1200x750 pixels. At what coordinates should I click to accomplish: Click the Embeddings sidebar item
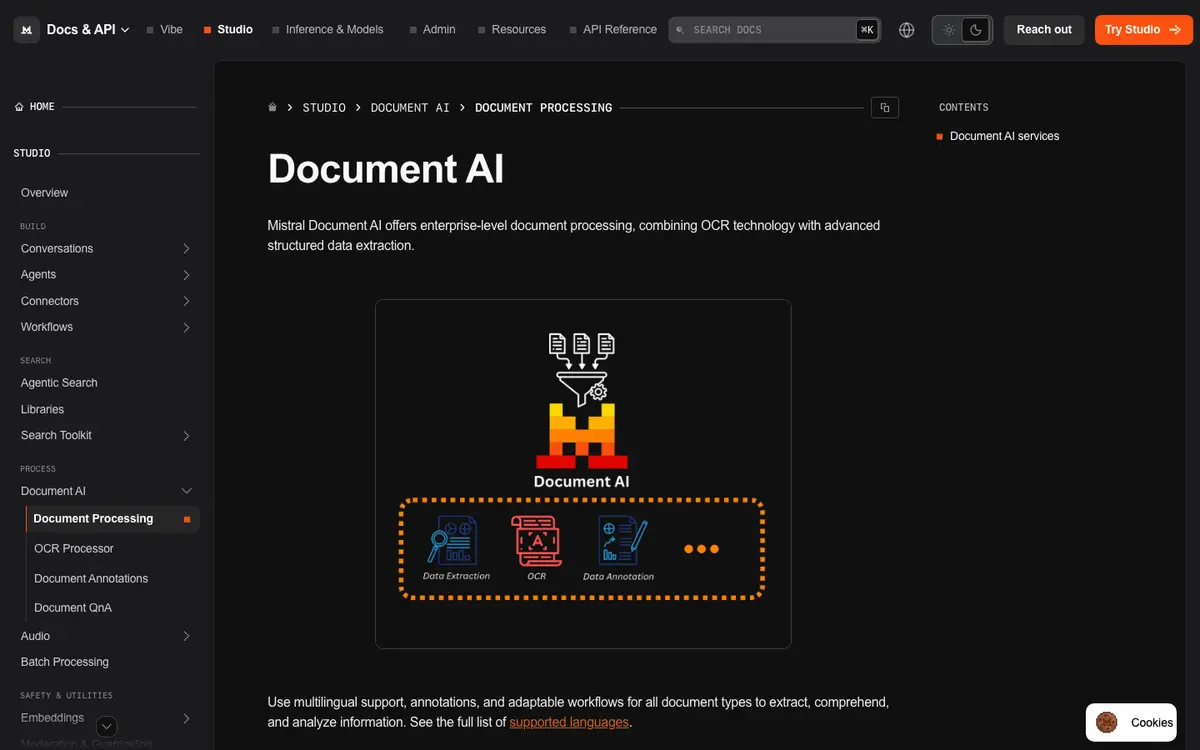(52, 718)
